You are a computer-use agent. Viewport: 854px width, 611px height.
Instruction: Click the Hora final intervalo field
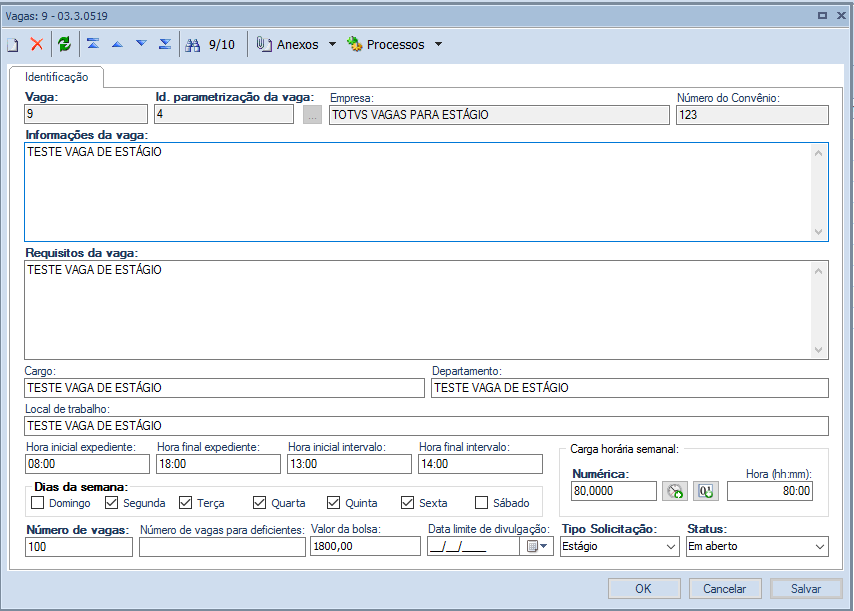(480, 464)
